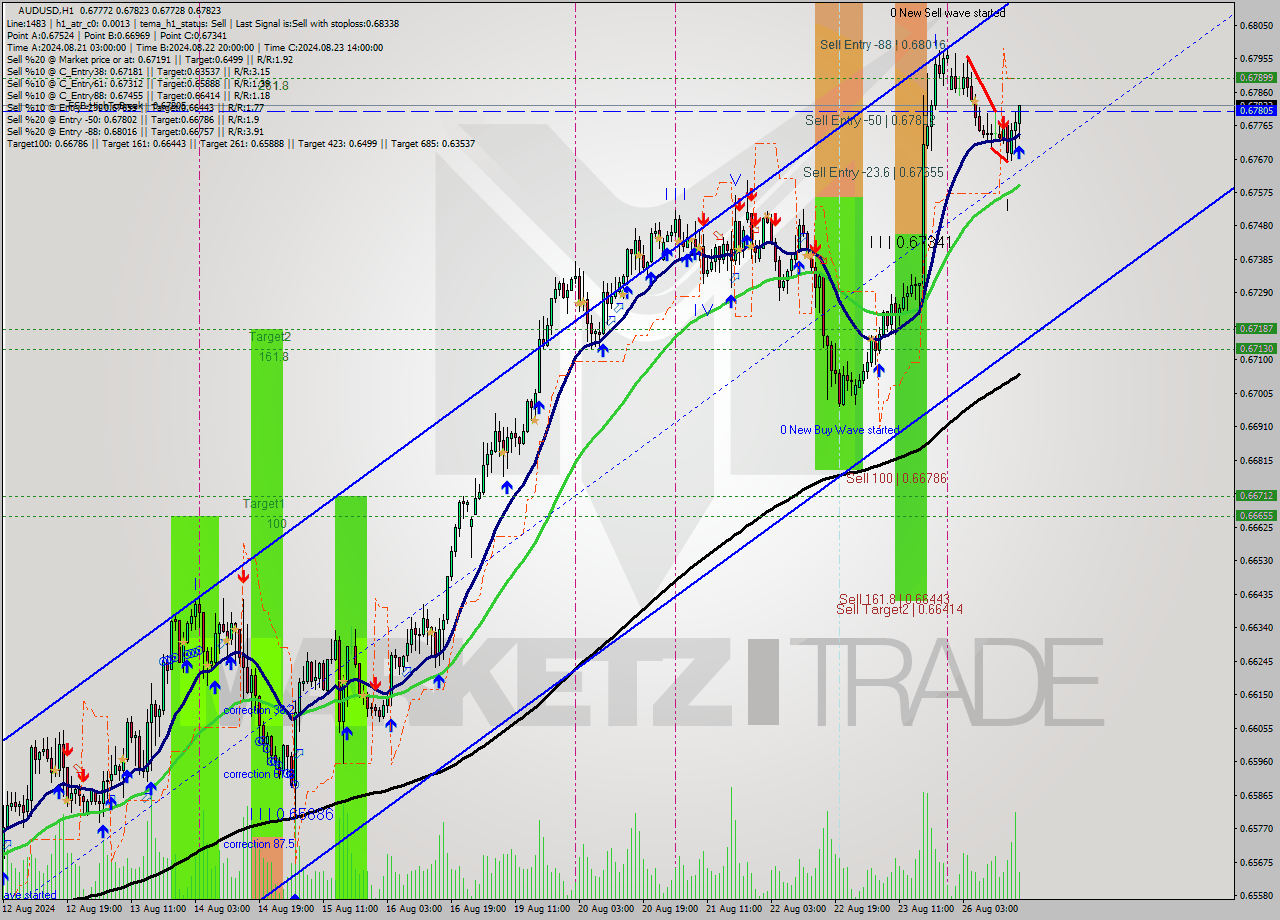Click the '20 Aug 03:00' time label
This screenshot has height=920, width=1280.
[607, 909]
